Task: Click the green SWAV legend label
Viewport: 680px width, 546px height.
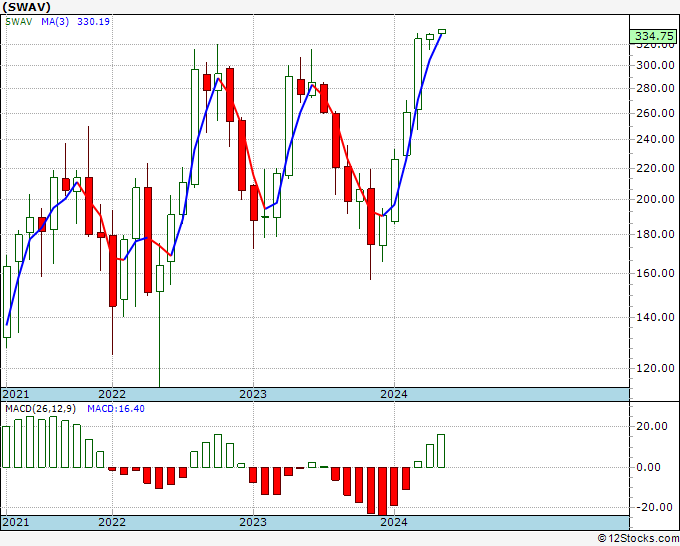Action: 19,22
